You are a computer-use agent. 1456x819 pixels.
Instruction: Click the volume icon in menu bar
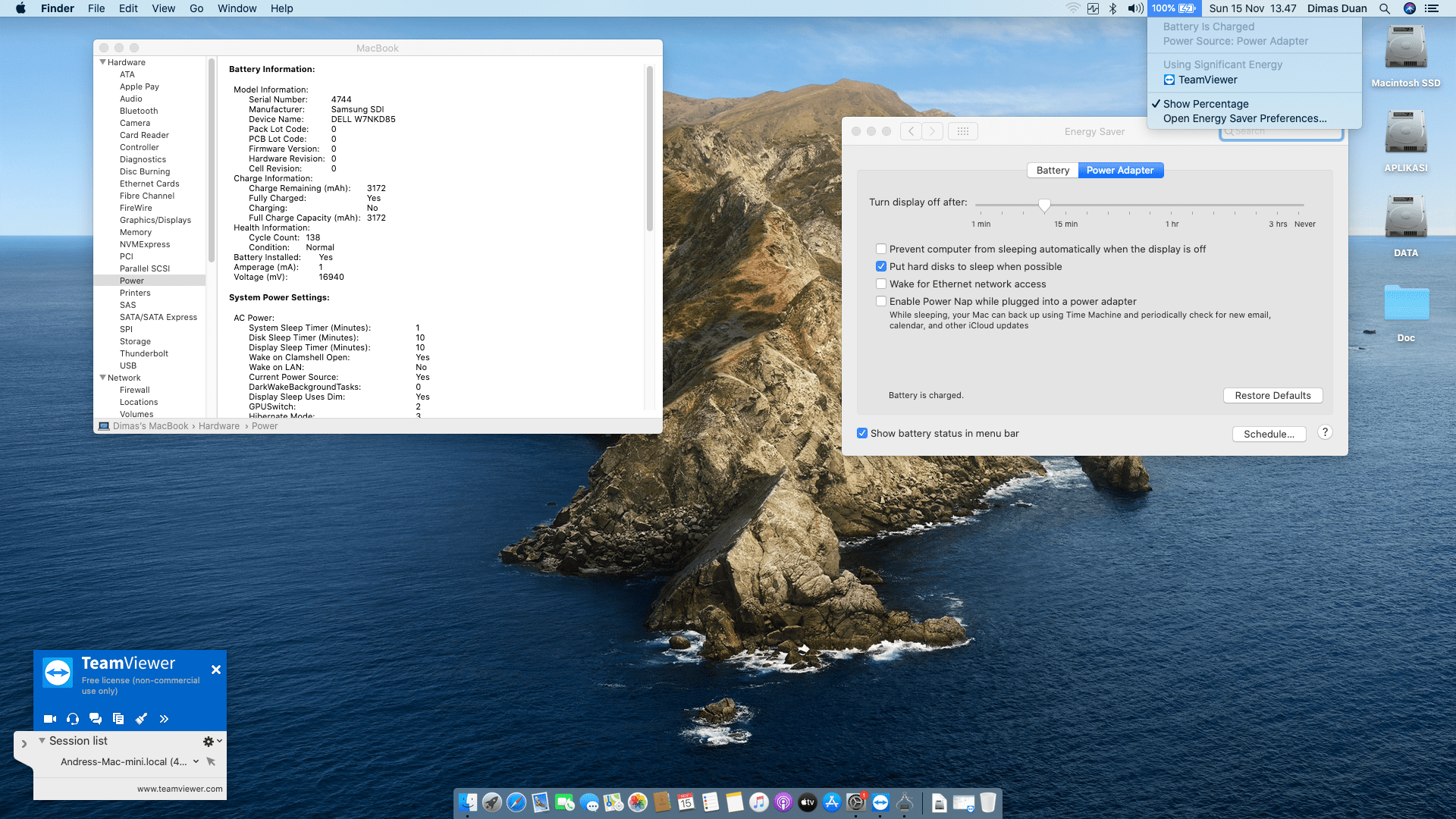tap(1135, 8)
